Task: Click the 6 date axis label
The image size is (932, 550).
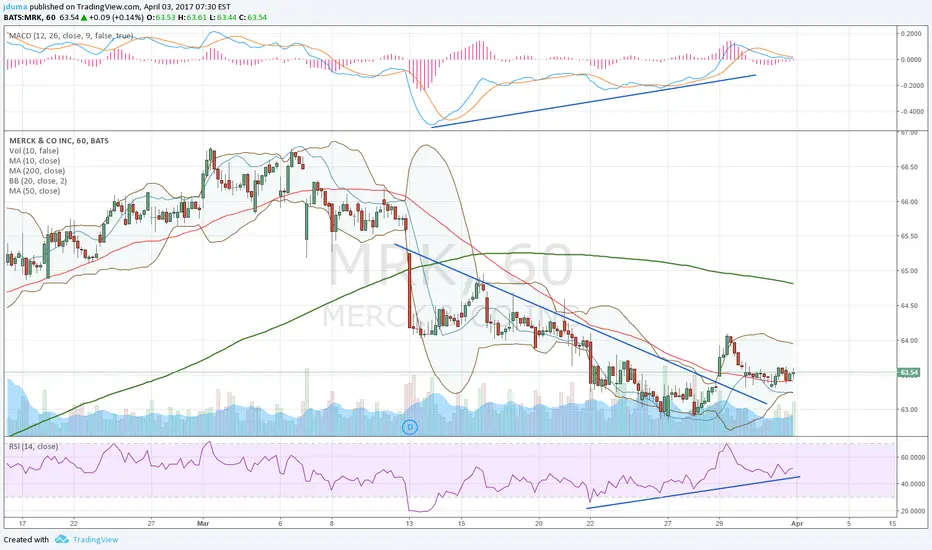Action: (x=281, y=524)
